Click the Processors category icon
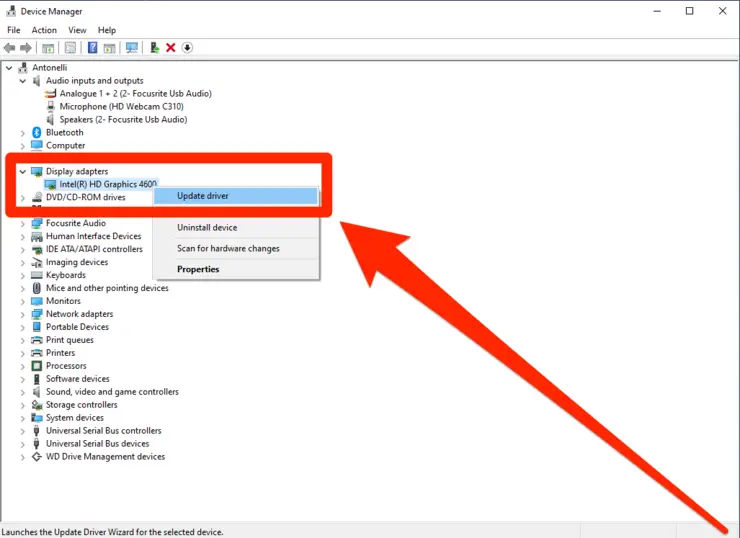Screen dimensions: 740x538 (36, 366)
